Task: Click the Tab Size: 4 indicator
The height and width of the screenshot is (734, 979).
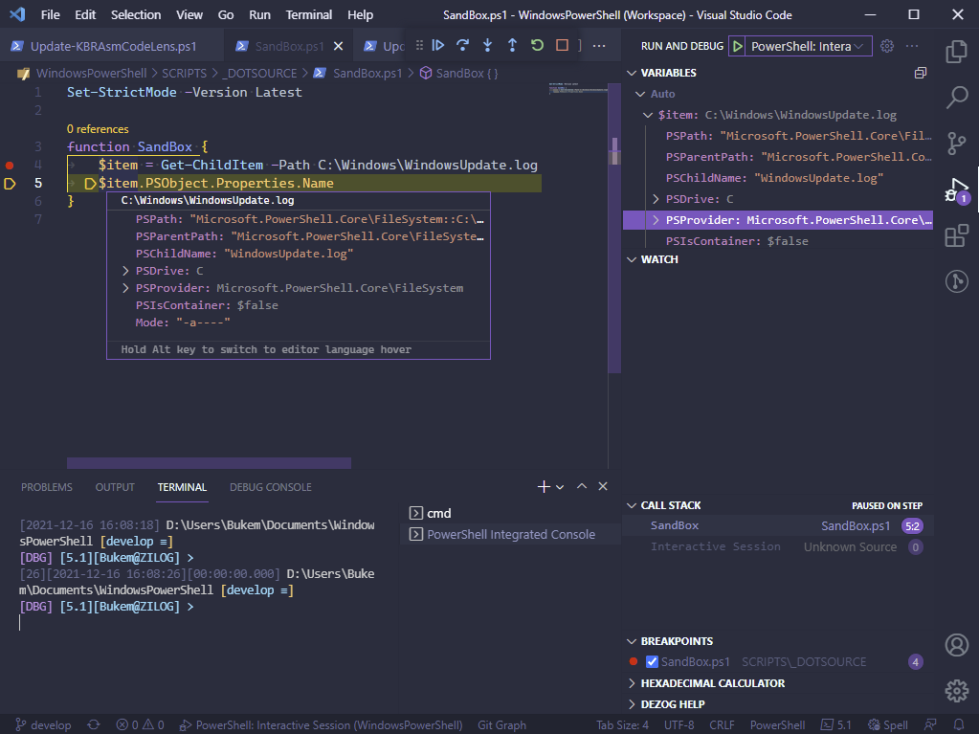Action: coord(622,725)
